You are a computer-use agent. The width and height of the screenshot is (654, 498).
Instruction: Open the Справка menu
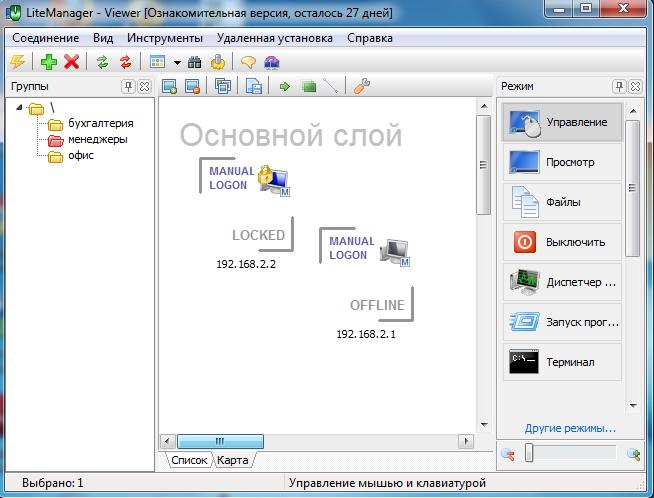click(x=370, y=38)
